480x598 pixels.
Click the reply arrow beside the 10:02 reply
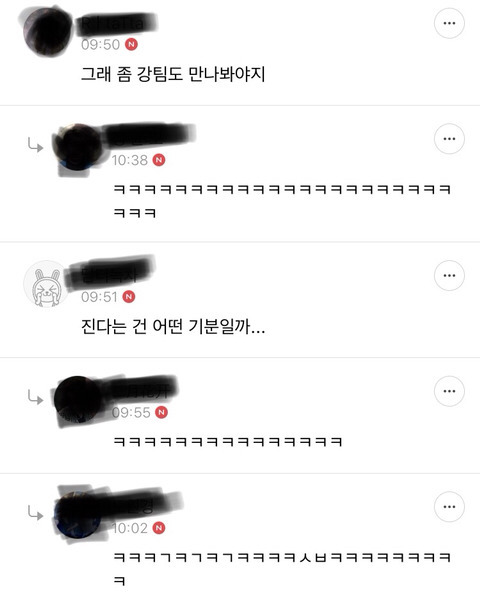point(35,513)
